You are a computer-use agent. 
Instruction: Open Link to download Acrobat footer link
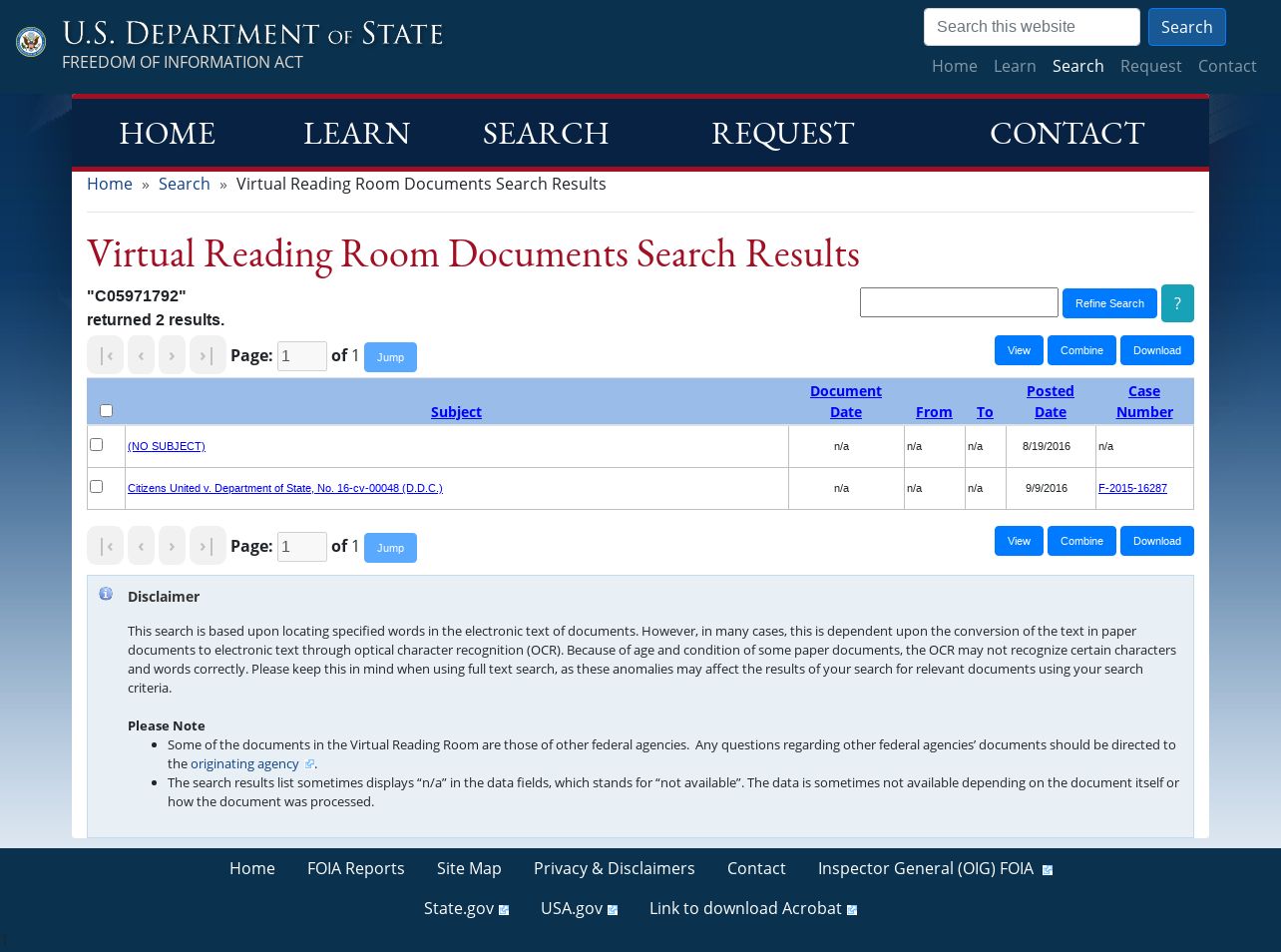(745, 908)
